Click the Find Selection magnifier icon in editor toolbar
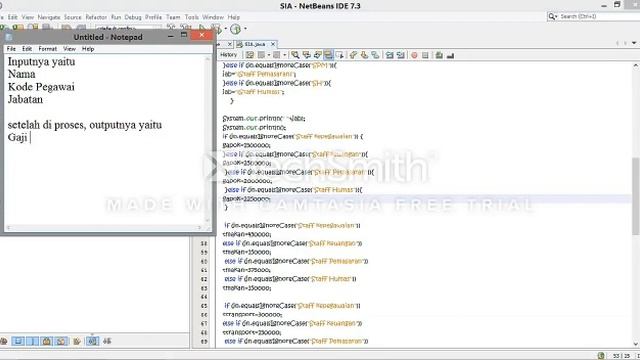Image resolution: width=640 pixels, height=360 pixels. [x=295, y=55]
